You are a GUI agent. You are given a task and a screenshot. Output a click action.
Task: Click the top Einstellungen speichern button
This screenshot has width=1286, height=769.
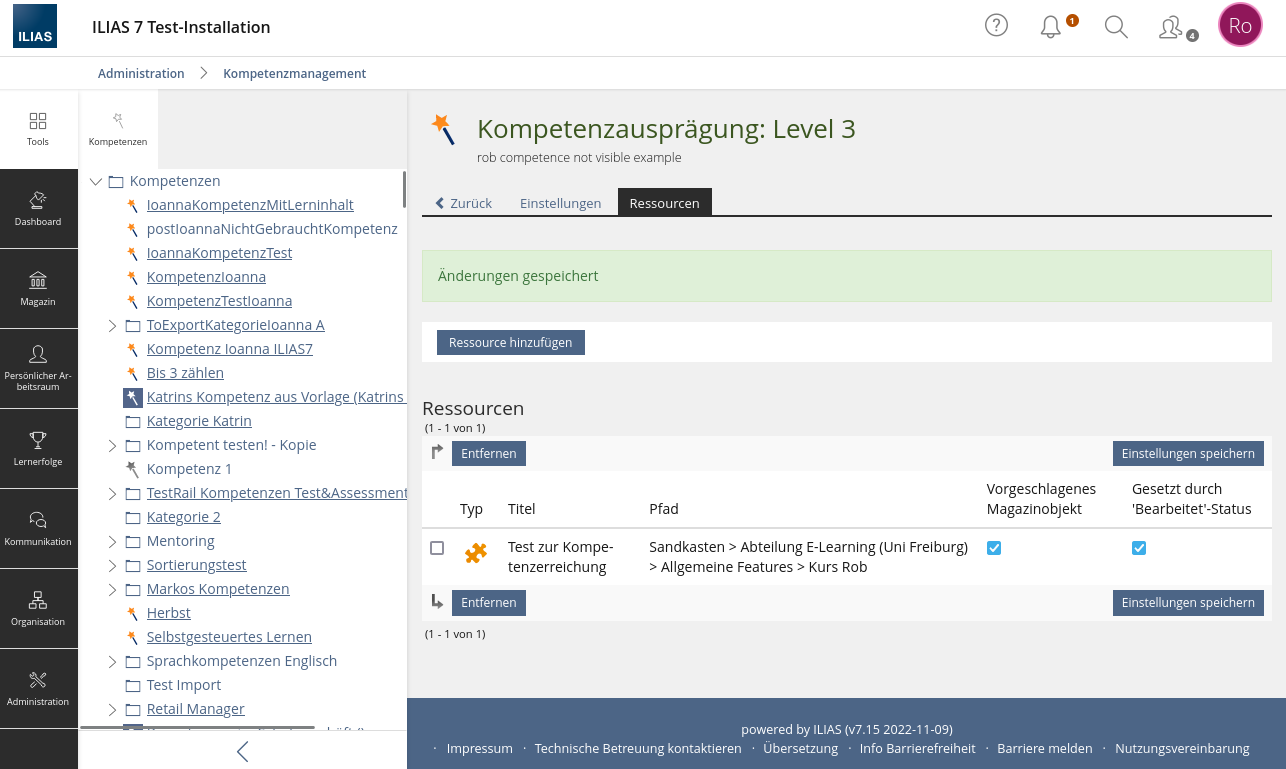(x=1187, y=454)
